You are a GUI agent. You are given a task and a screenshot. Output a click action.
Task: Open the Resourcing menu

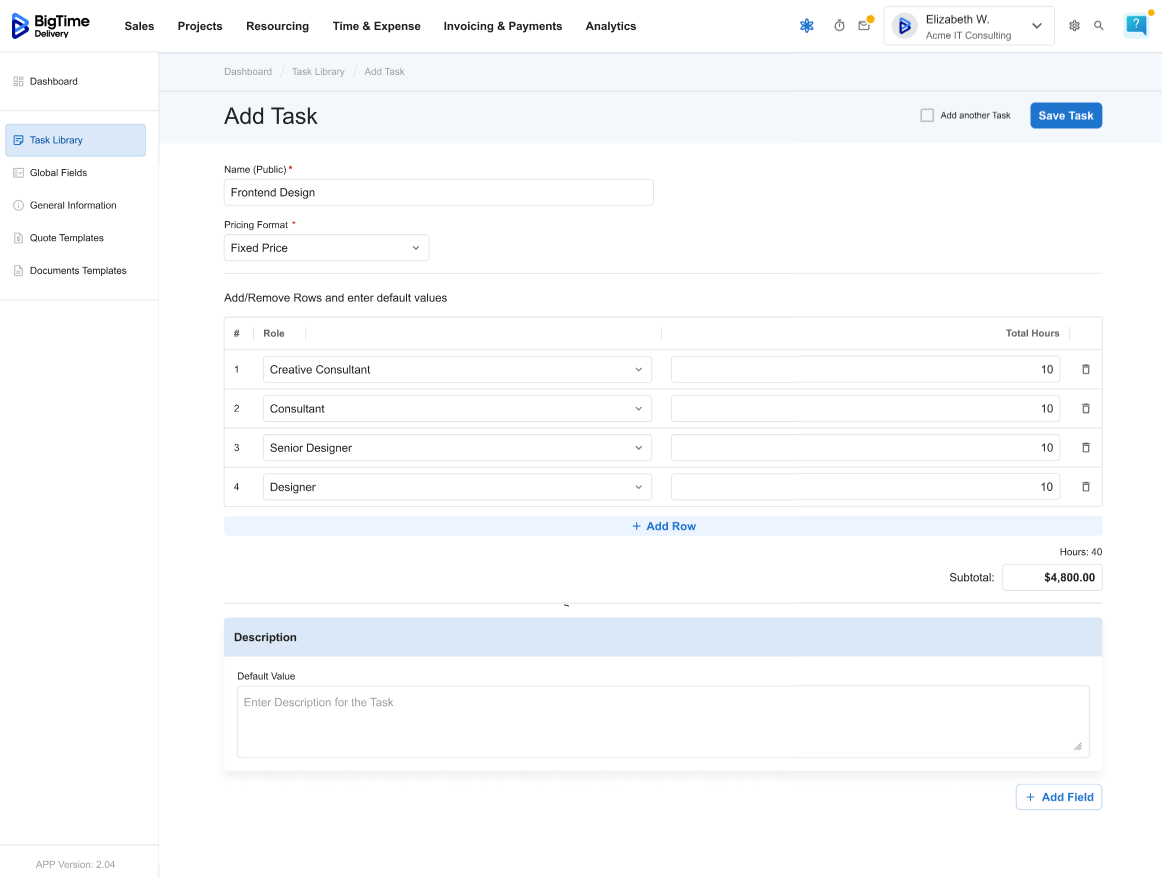pos(277,26)
